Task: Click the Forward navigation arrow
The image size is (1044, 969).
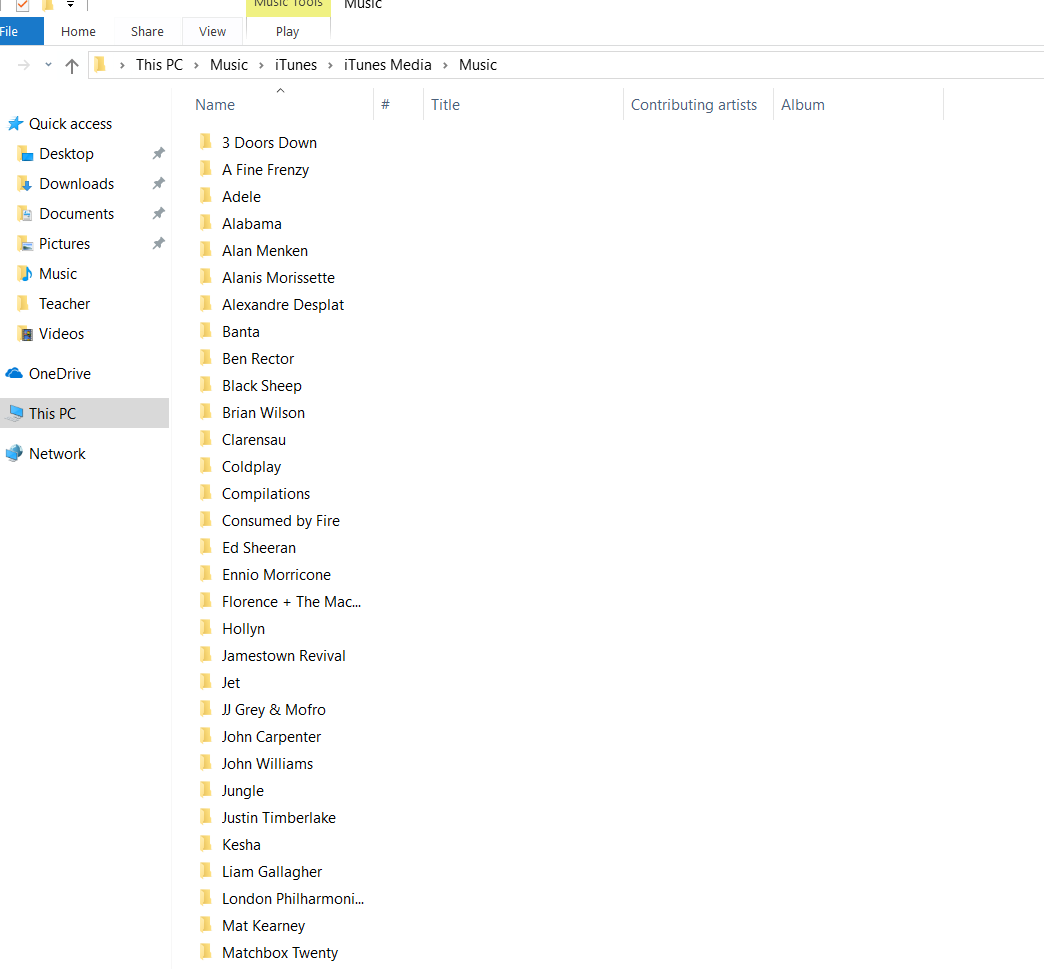Action: point(24,65)
